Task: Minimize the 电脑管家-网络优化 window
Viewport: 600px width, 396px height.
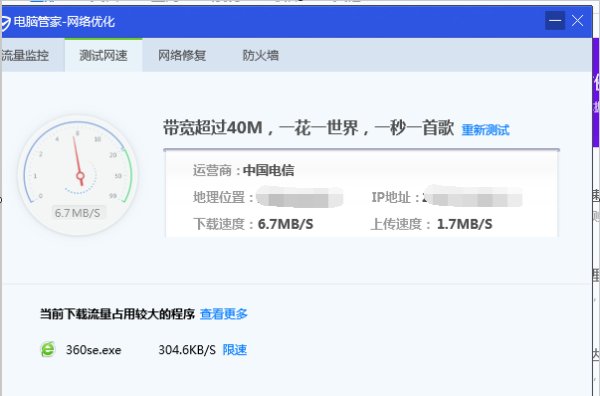Action: click(x=555, y=21)
